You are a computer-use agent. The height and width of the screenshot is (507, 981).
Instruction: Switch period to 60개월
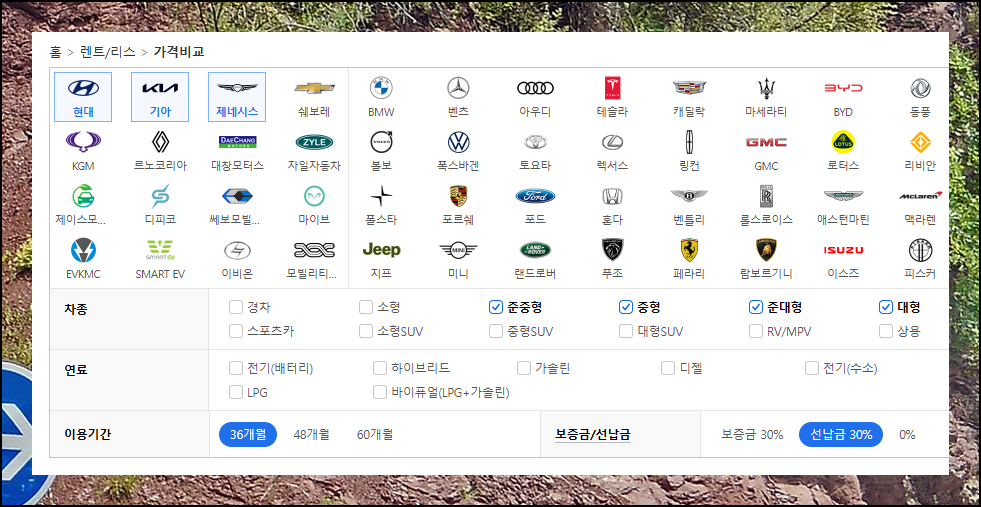375,434
